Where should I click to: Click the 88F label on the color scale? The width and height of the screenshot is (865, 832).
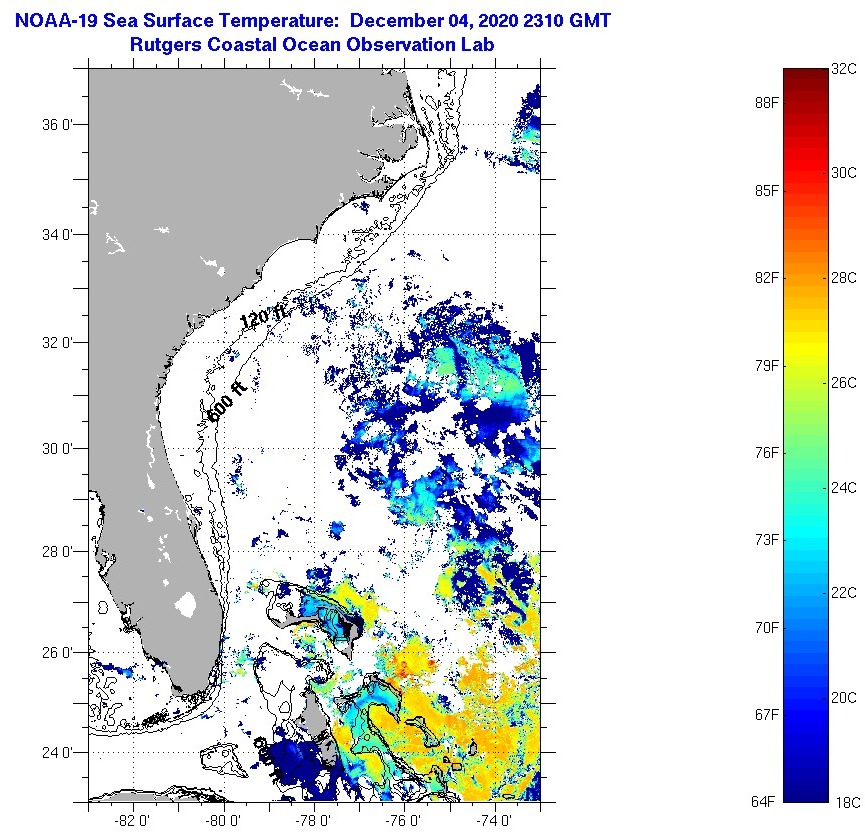point(767,103)
